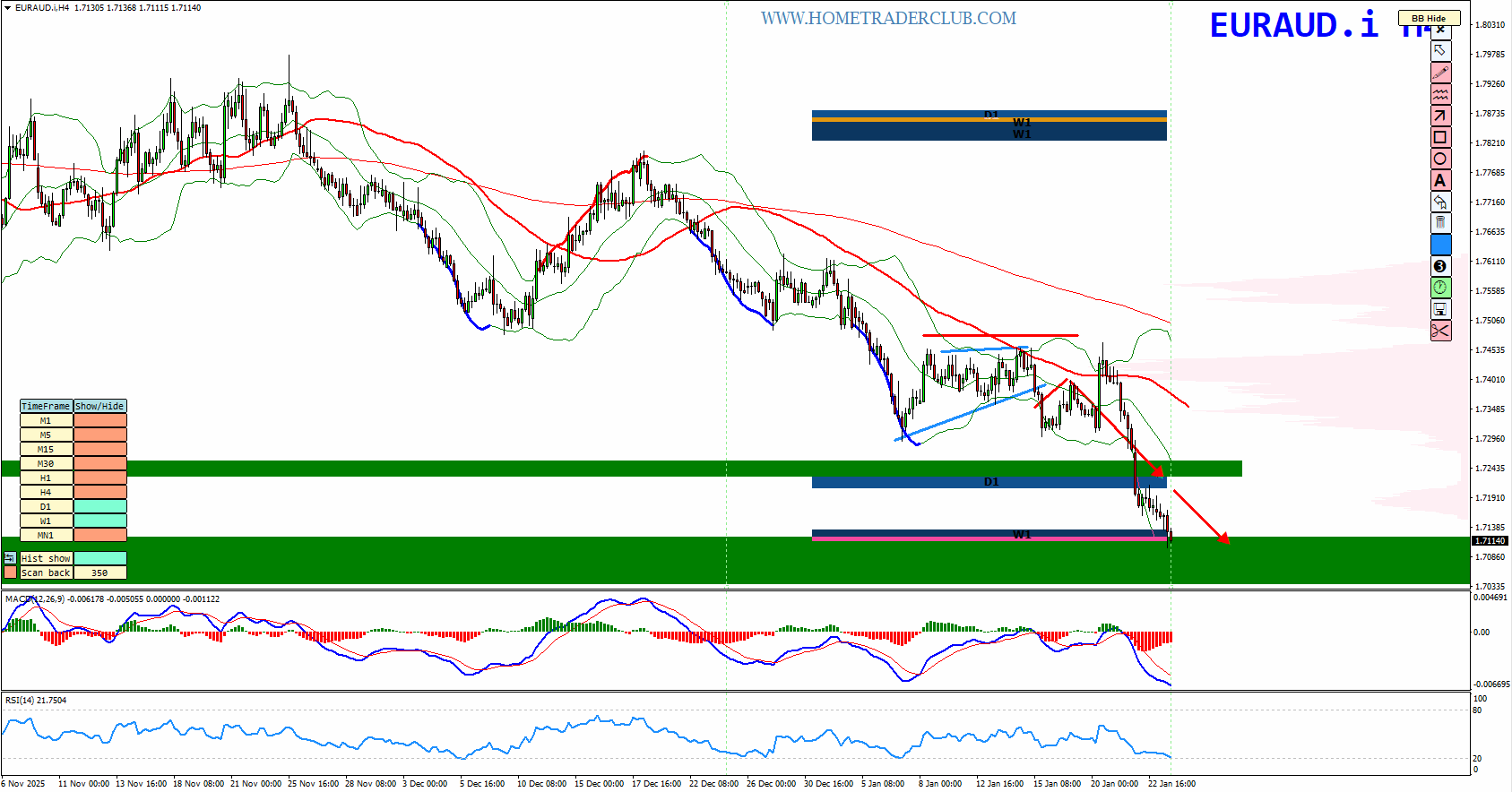Activate the text label 'A' tool
This screenshot has width=1512, height=792.
[1440, 180]
